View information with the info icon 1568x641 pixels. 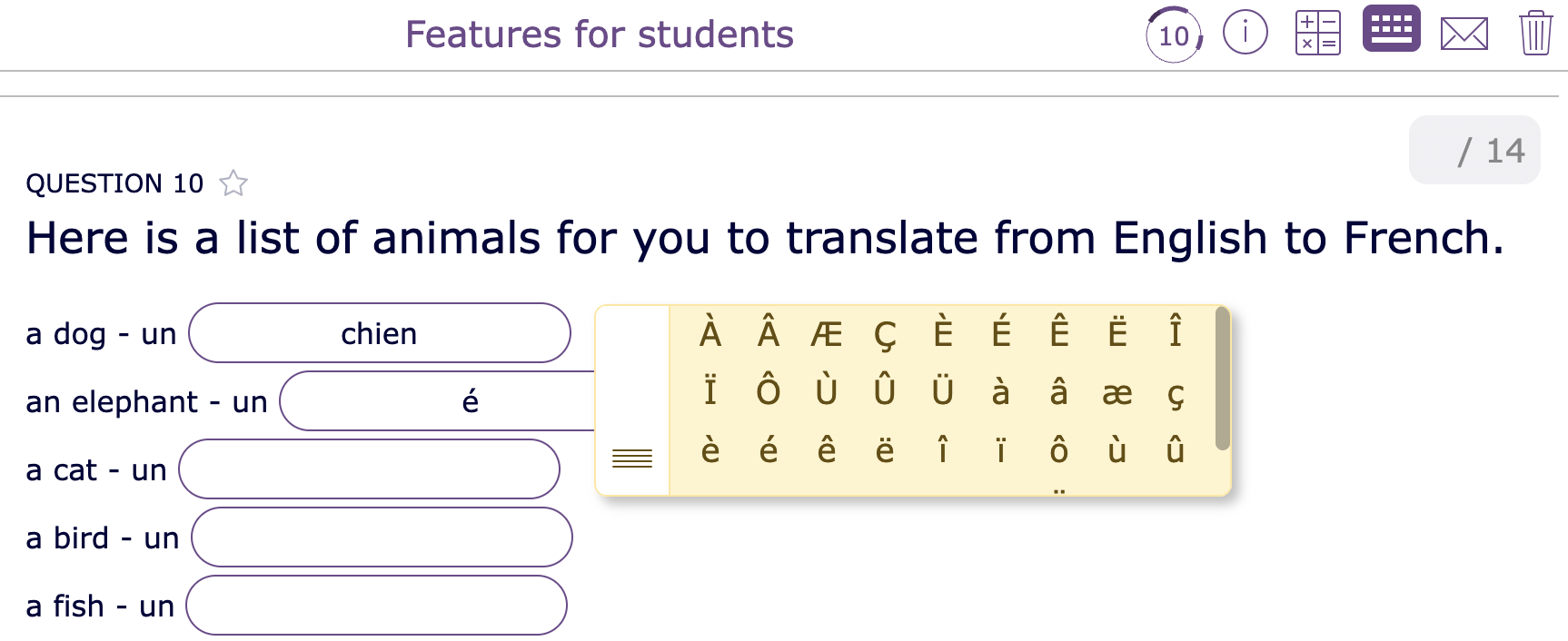pos(1245,31)
